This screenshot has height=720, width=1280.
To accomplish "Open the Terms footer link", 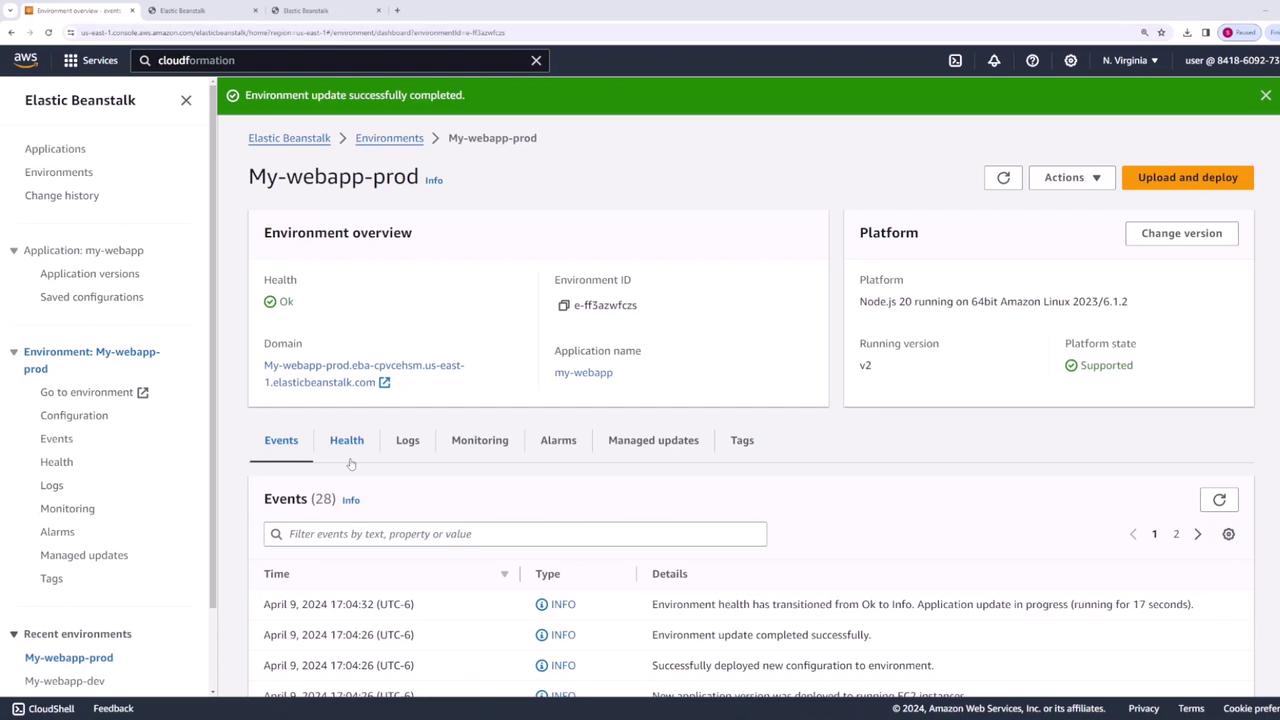I will coord(1191,708).
